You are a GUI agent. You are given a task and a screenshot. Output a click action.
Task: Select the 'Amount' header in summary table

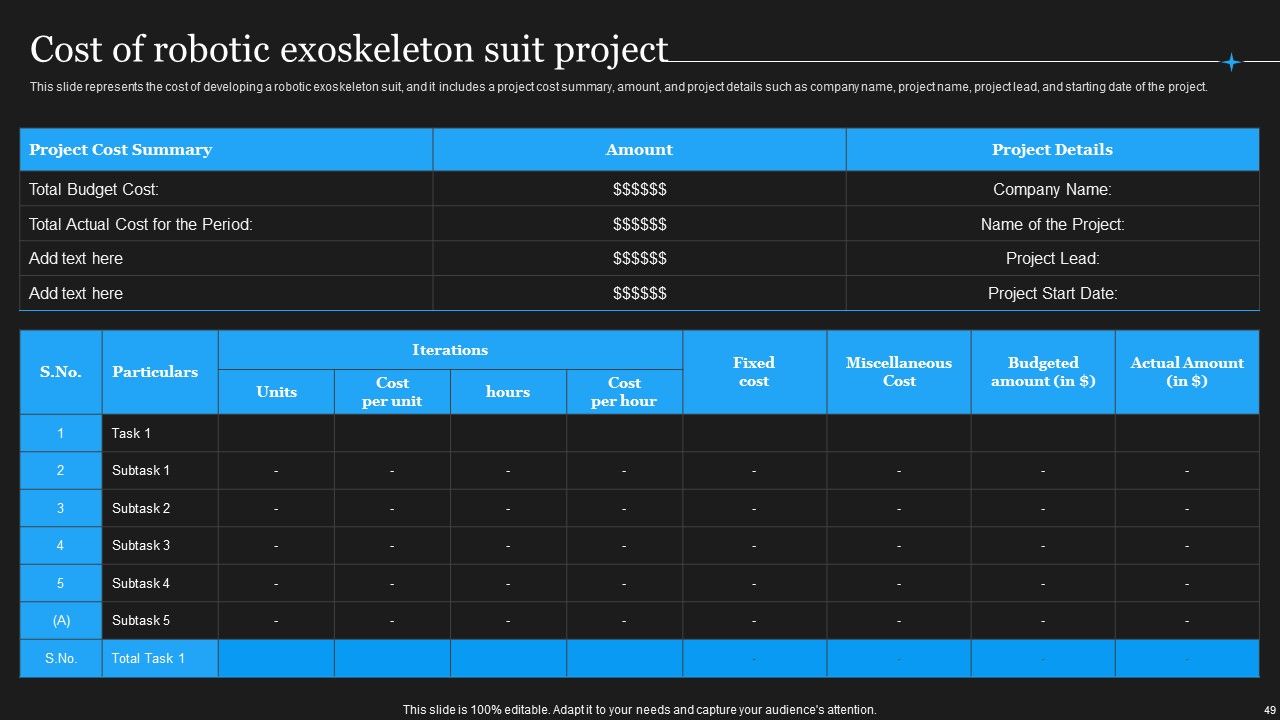(639, 150)
